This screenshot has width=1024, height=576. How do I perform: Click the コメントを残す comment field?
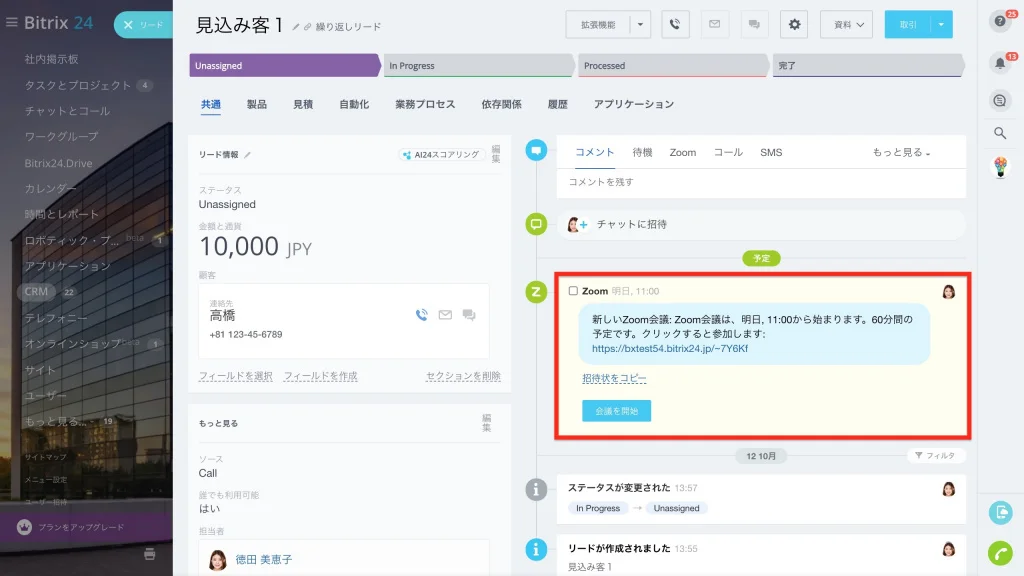point(761,182)
